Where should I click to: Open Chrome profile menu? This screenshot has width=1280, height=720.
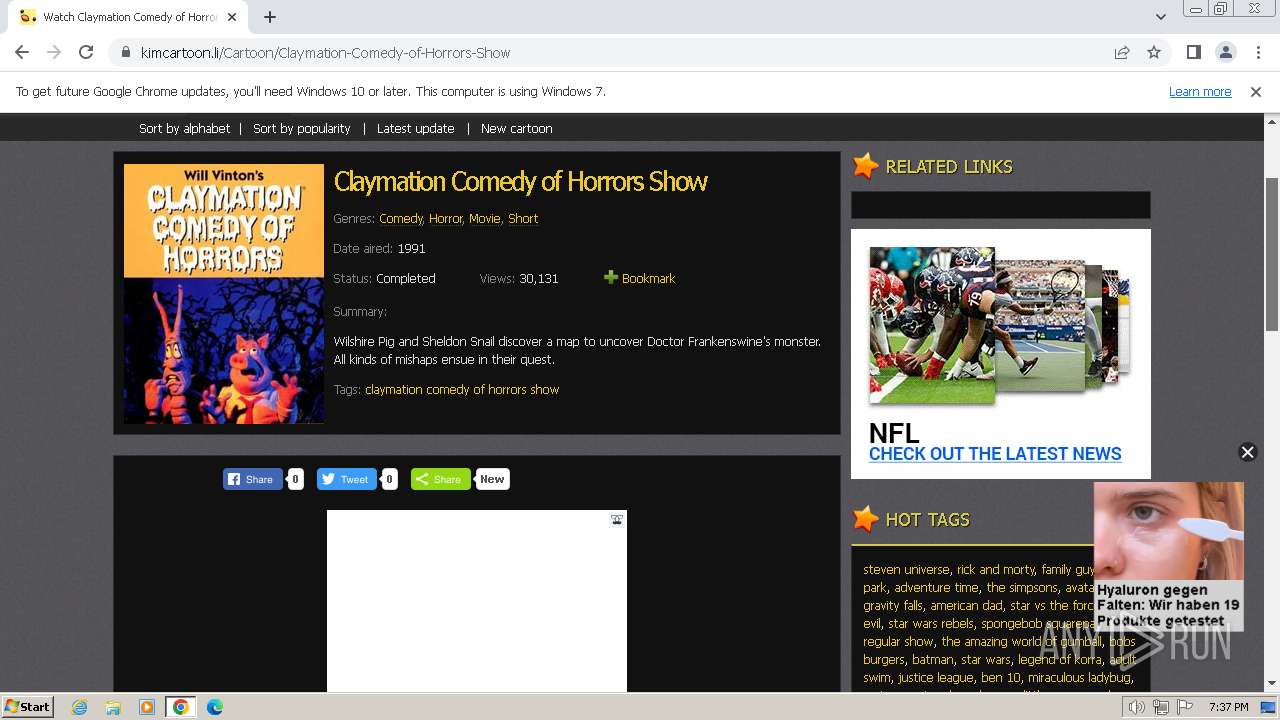(1225, 52)
